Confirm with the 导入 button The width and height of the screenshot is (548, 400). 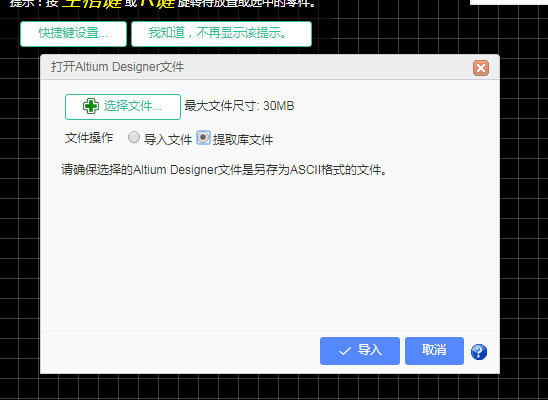click(x=360, y=351)
